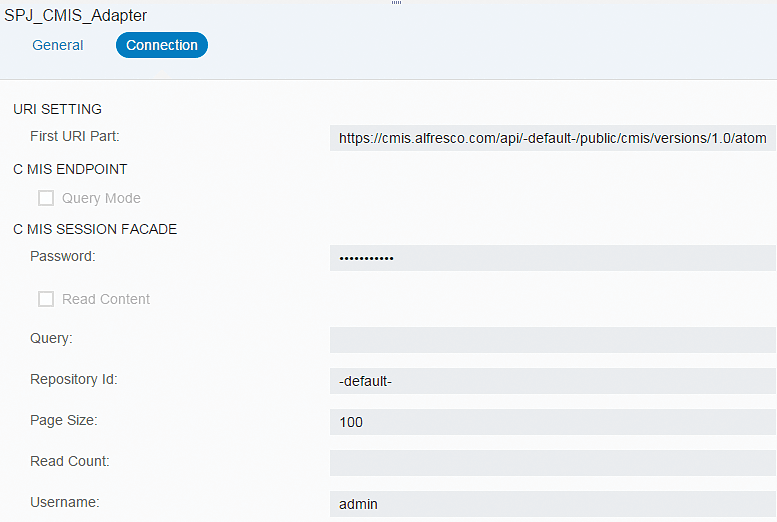
Task: Click the C MIS SESSION FACADE heading
Action: (95, 230)
